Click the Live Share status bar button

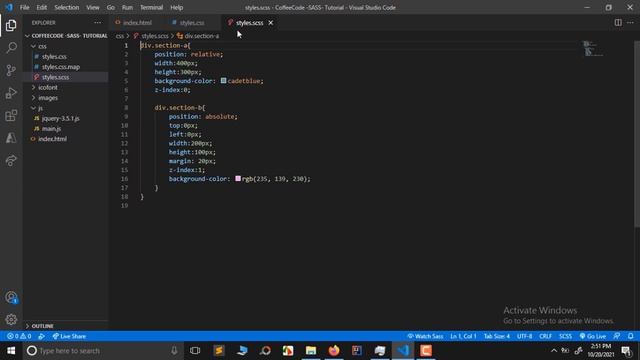coord(69,336)
